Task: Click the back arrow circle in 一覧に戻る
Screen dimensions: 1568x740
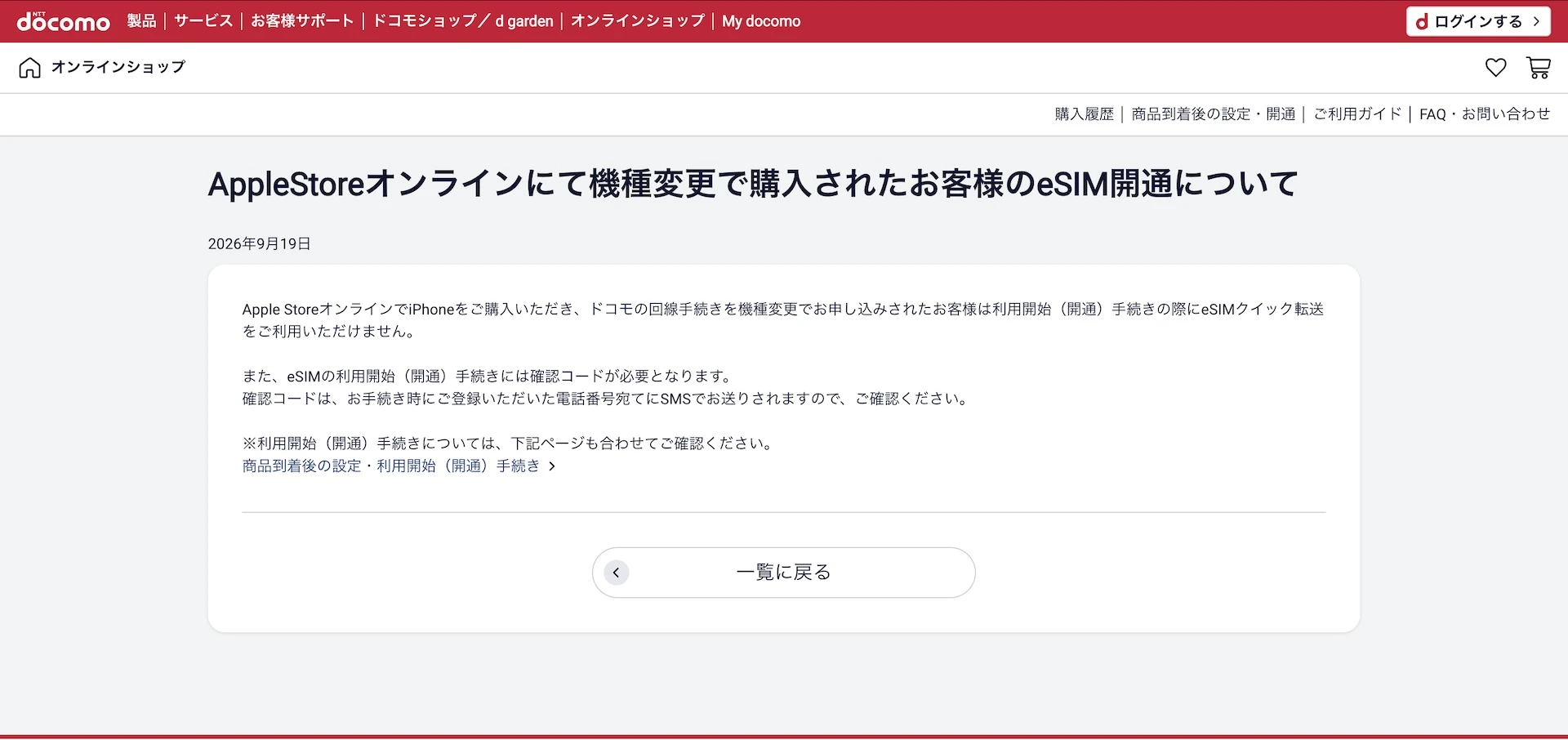Action: tap(616, 573)
